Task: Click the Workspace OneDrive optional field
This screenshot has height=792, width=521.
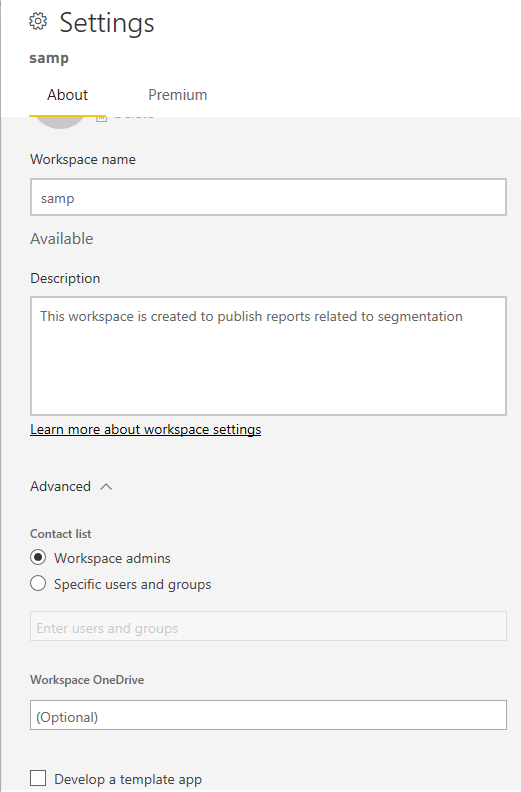Action: click(268, 715)
